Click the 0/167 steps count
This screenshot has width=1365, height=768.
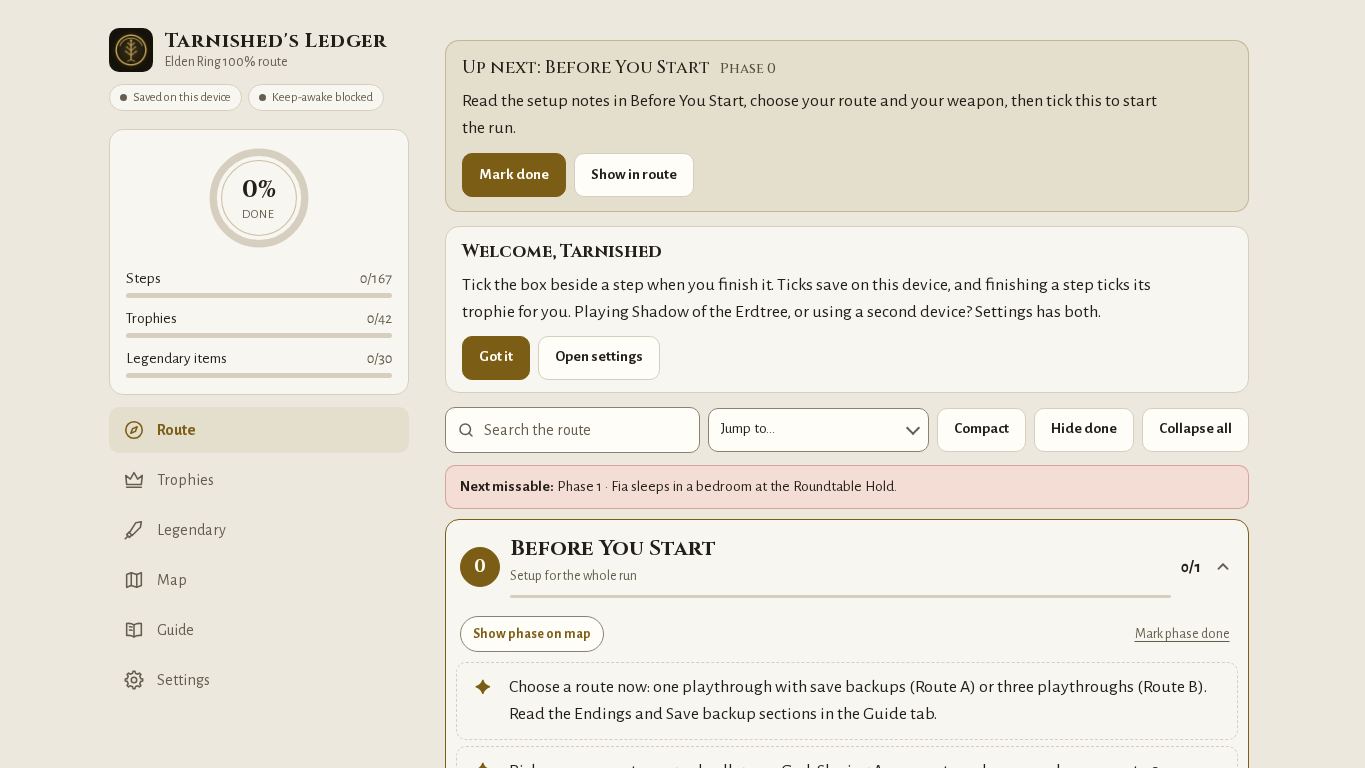376,279
